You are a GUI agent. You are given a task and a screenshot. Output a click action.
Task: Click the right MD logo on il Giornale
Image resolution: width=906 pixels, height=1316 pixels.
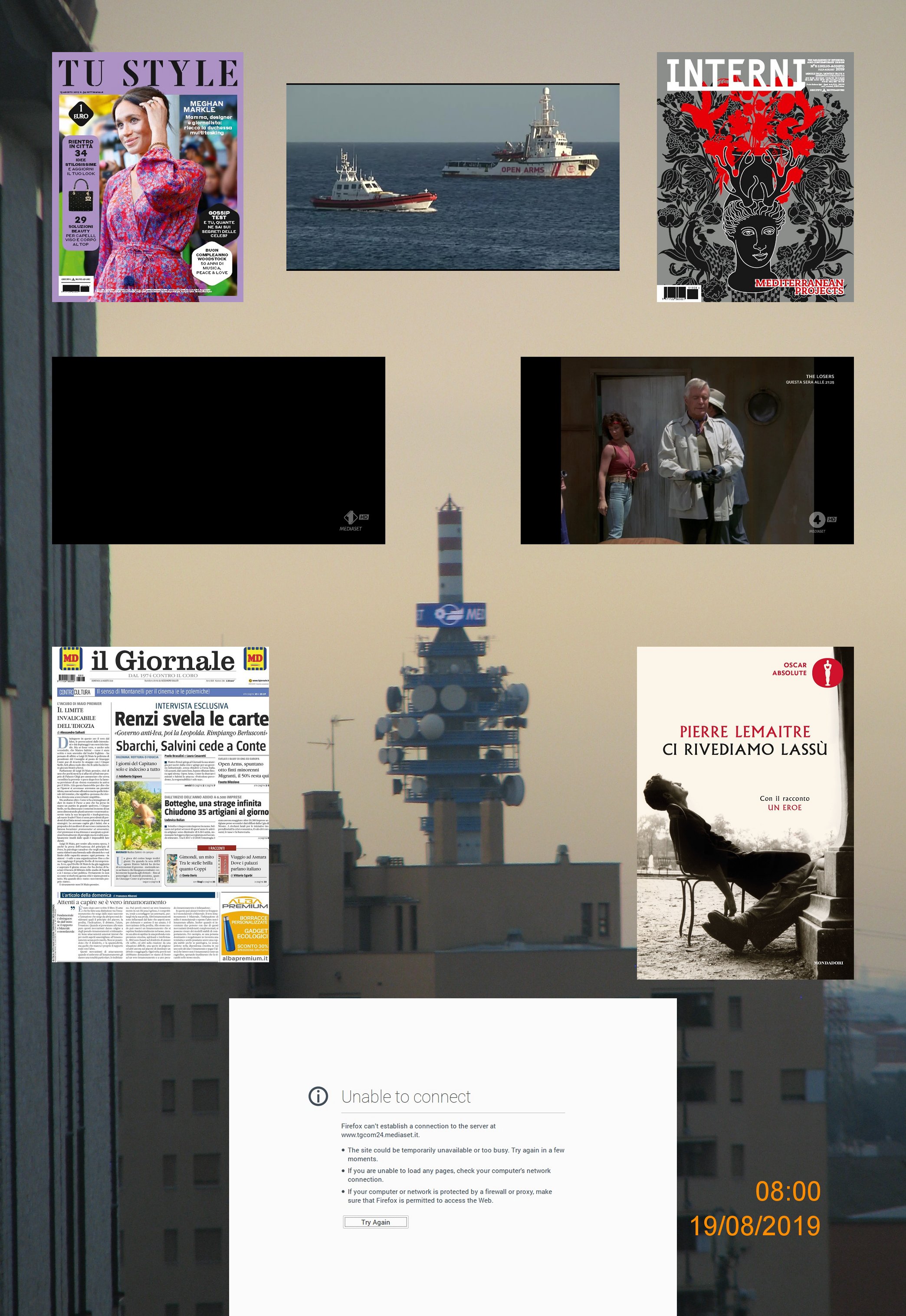click(x=255, y=659)
